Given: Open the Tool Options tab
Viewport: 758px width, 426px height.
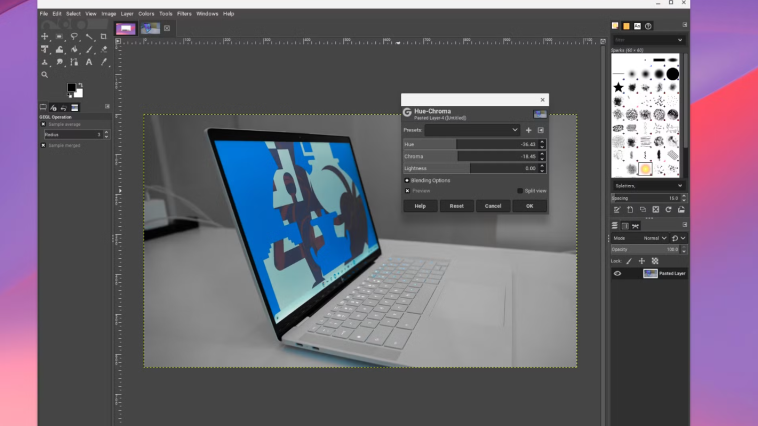Looking at the screenshot, I should (43, 107).
